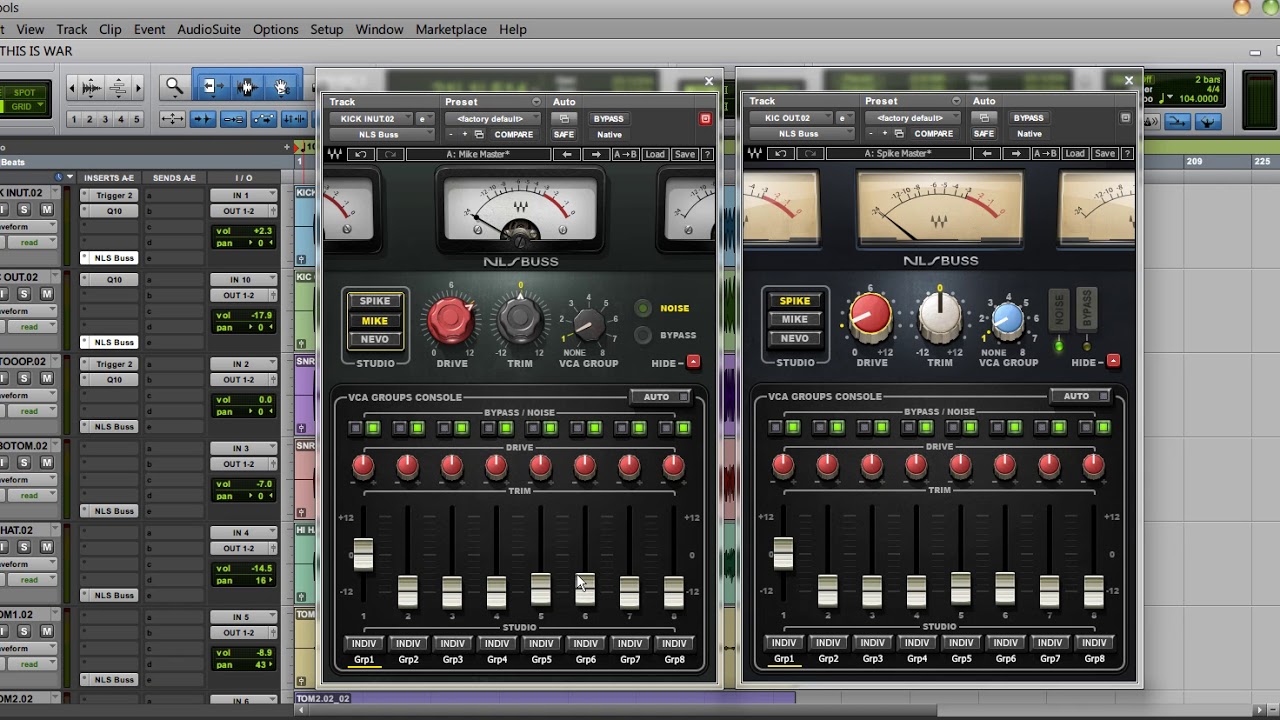The height and width of the screenshot is (720, 1280).
Task: Click COMPARE in the left plugin header
Action: (x=513, y=134)
